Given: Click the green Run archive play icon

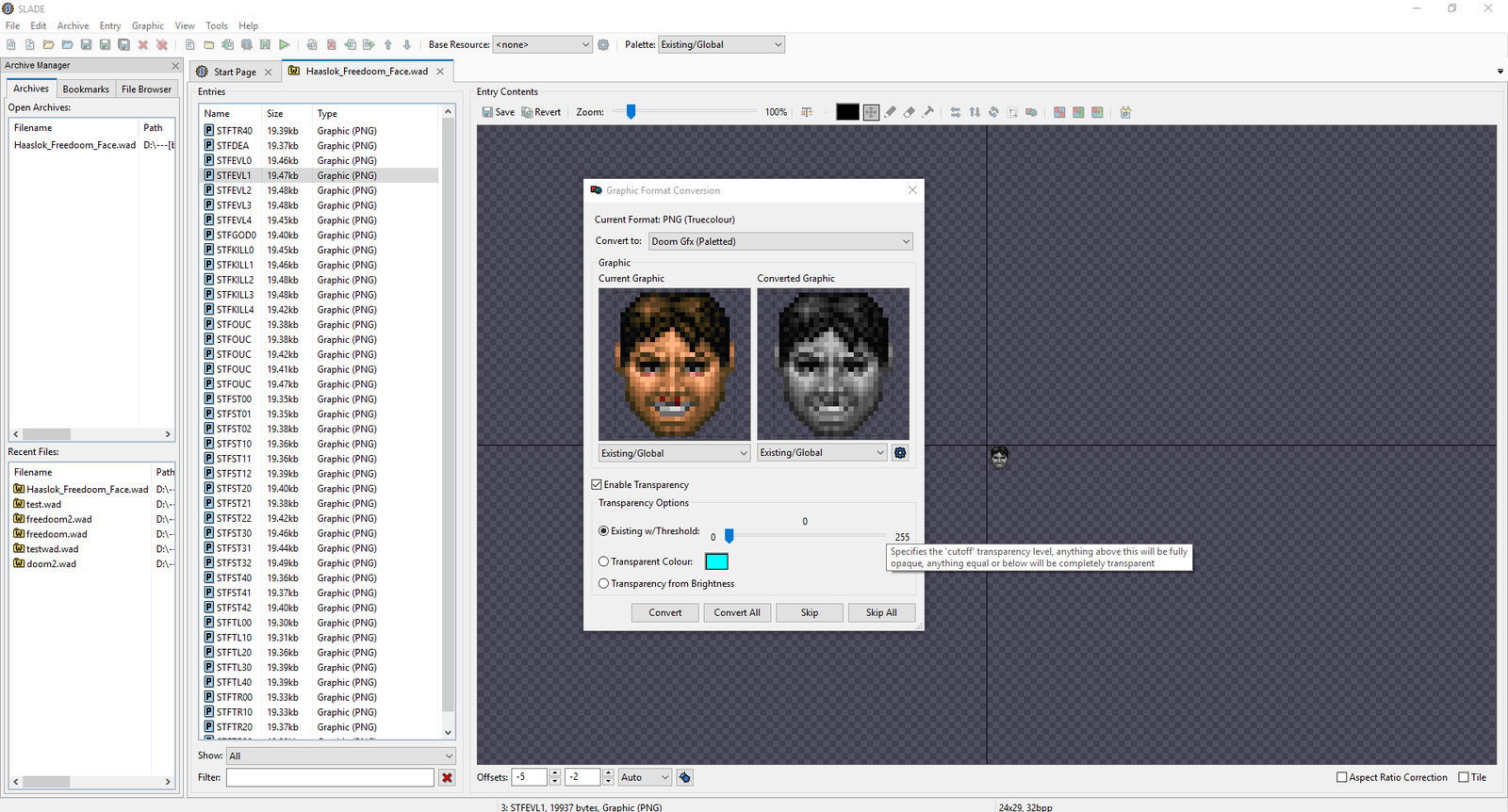Looking at the screenshot, I should (x=285, y=44).
